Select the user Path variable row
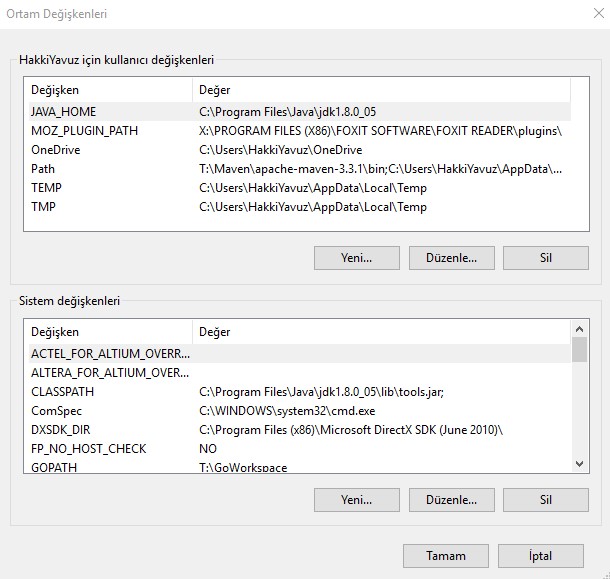 tap(300, 169)
